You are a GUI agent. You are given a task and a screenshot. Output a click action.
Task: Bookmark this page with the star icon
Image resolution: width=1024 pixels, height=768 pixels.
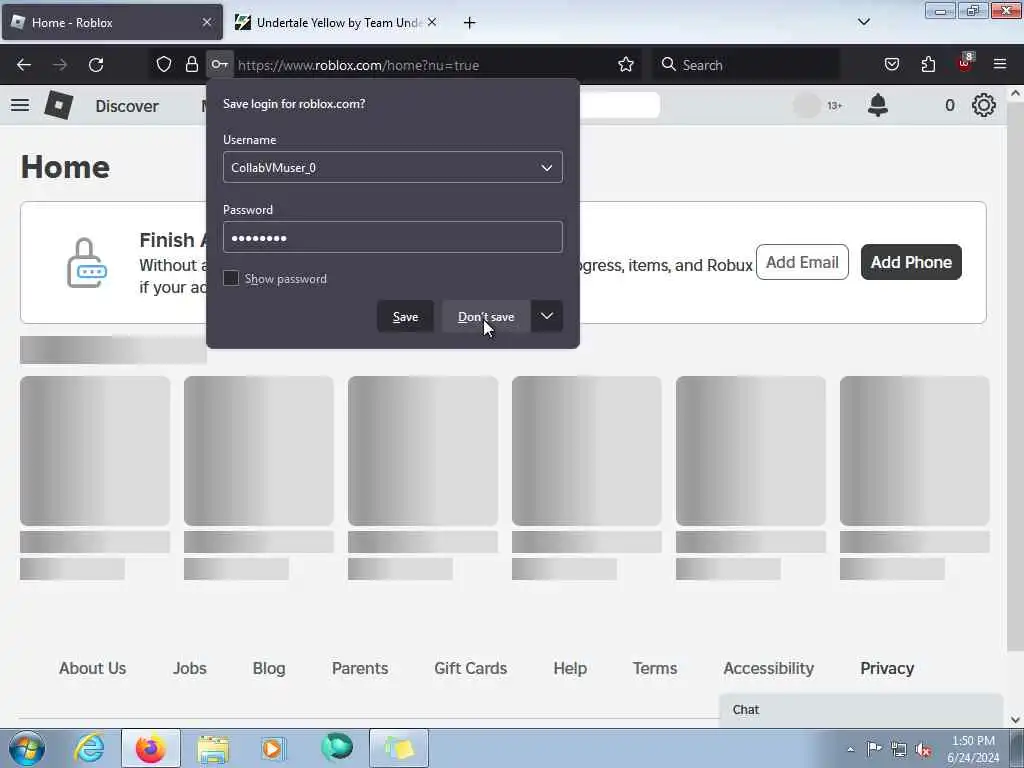click(x=626, y=64)
